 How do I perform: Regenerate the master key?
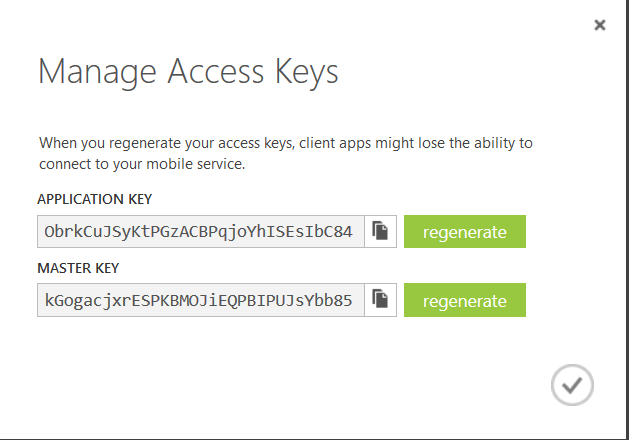(464, 299)
